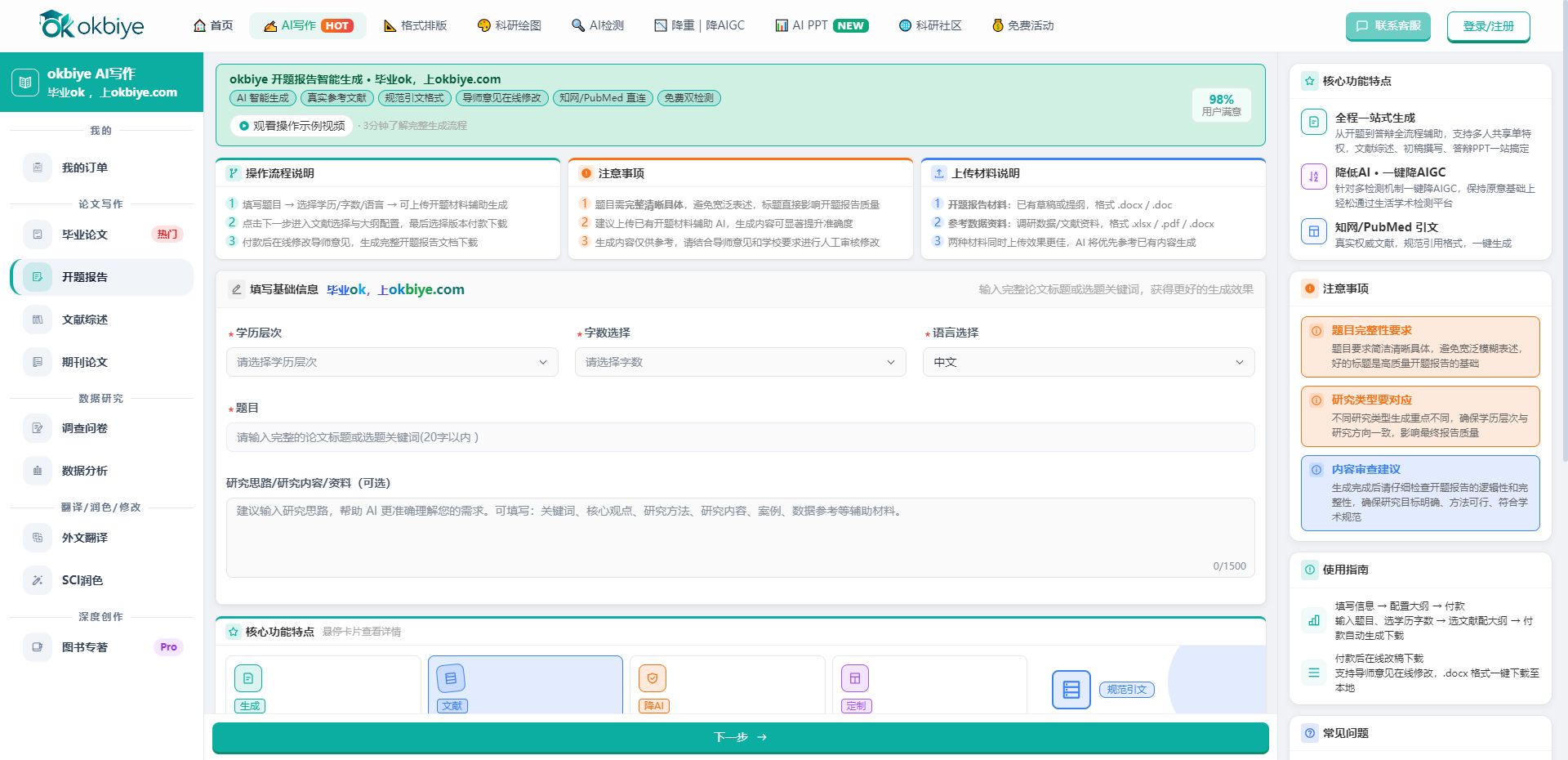The width and height of the screenshot is (1568, 760).
Task: Open 文献综述 in the sidebar
Action: (x=102, y=320)
